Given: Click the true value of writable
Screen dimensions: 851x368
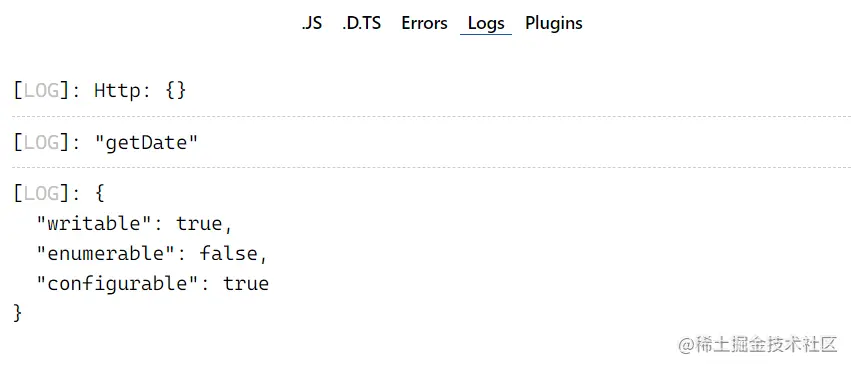Looking at the screenshot, I should tap(199, 224).
